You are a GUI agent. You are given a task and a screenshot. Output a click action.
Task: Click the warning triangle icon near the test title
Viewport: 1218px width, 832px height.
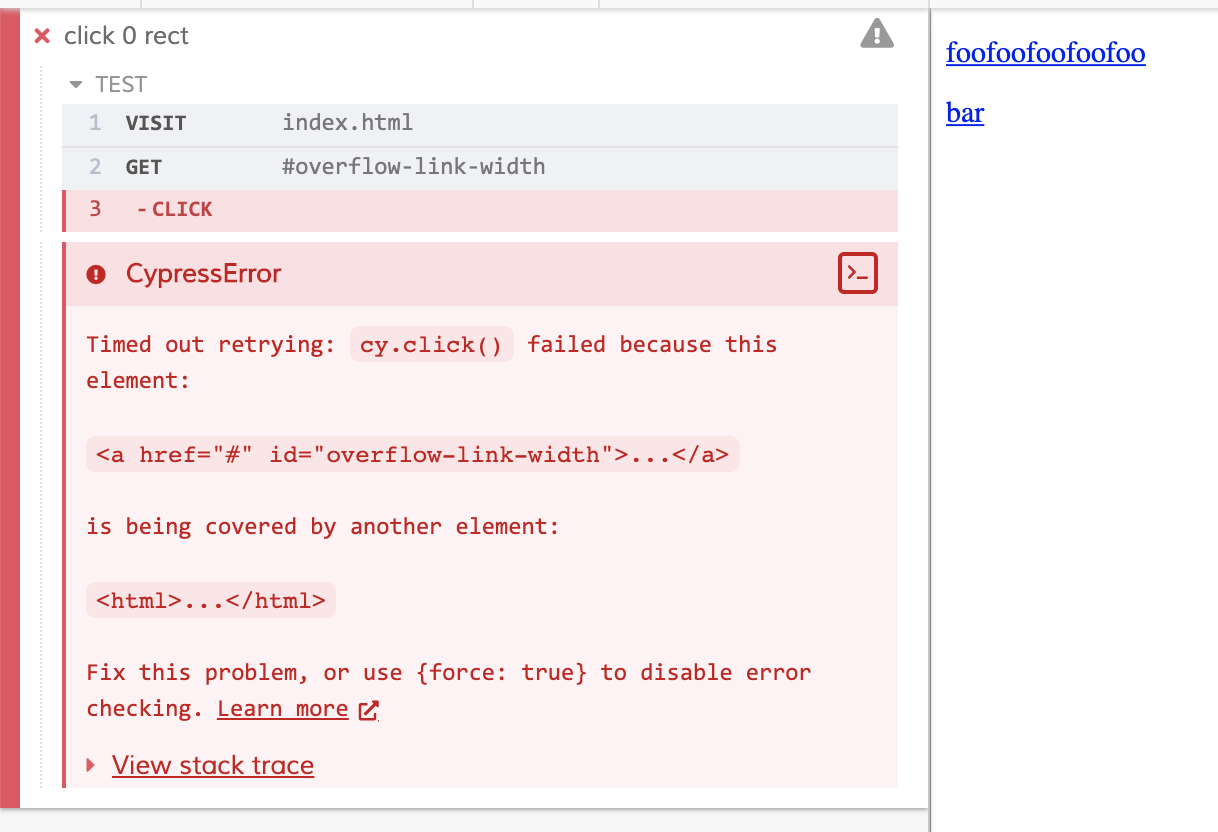pyautogui.click(x=876, y=35)
